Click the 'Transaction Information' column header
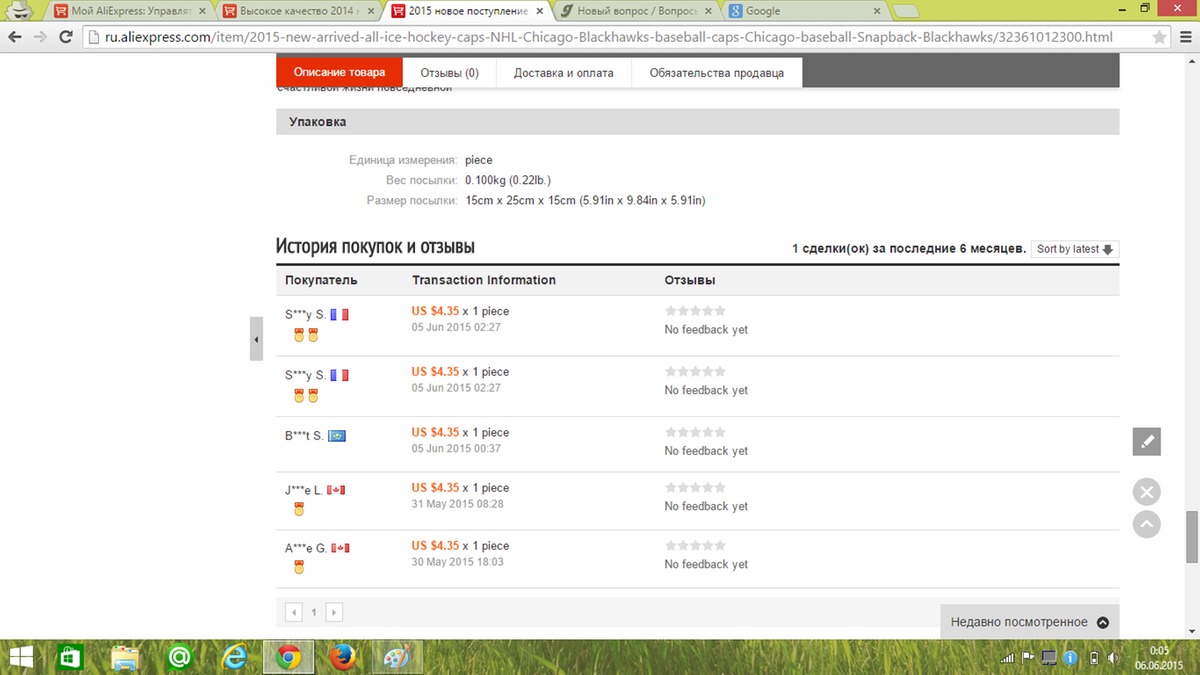The height and width of the screenshot is (675, 1200). pyautogui.click(x=484, y=280)
